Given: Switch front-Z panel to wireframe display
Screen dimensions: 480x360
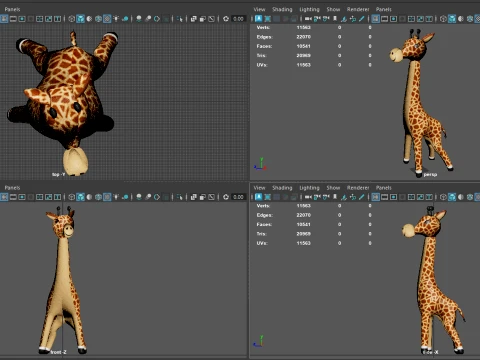Looking at the screenshot, I should [x=71, y=197].
